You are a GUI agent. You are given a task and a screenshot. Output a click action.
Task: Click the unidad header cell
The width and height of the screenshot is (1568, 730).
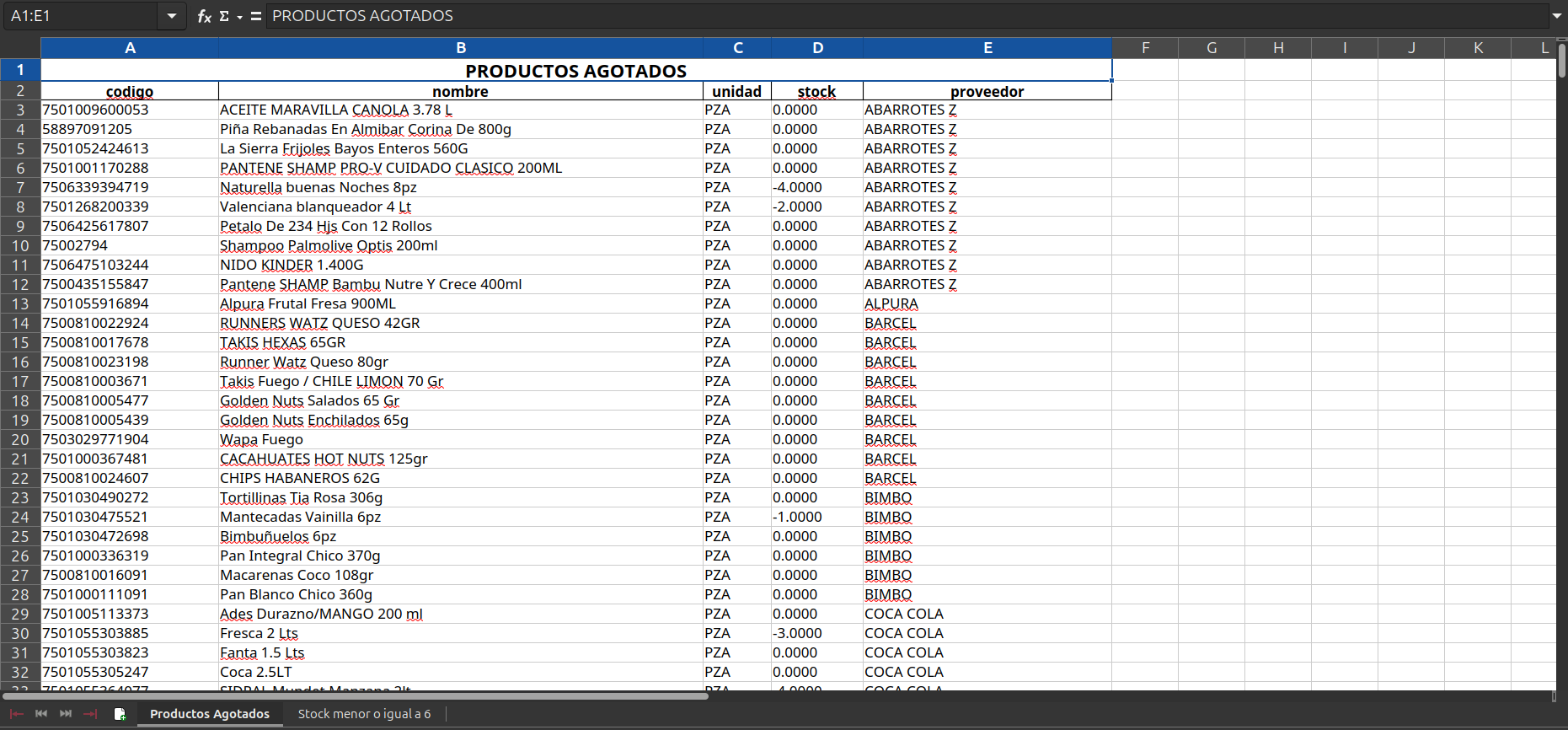click(x=737, y=91)
